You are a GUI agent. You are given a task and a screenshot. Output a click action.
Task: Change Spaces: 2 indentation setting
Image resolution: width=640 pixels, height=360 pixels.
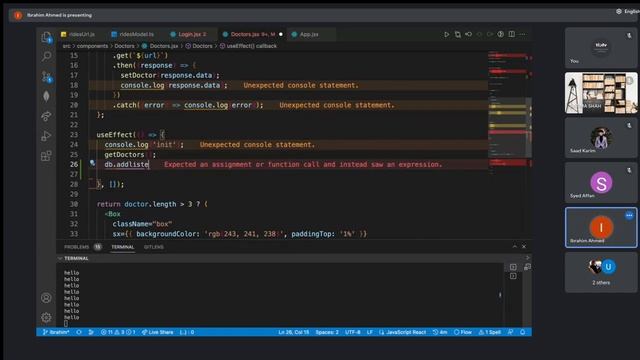click(327, 332)
